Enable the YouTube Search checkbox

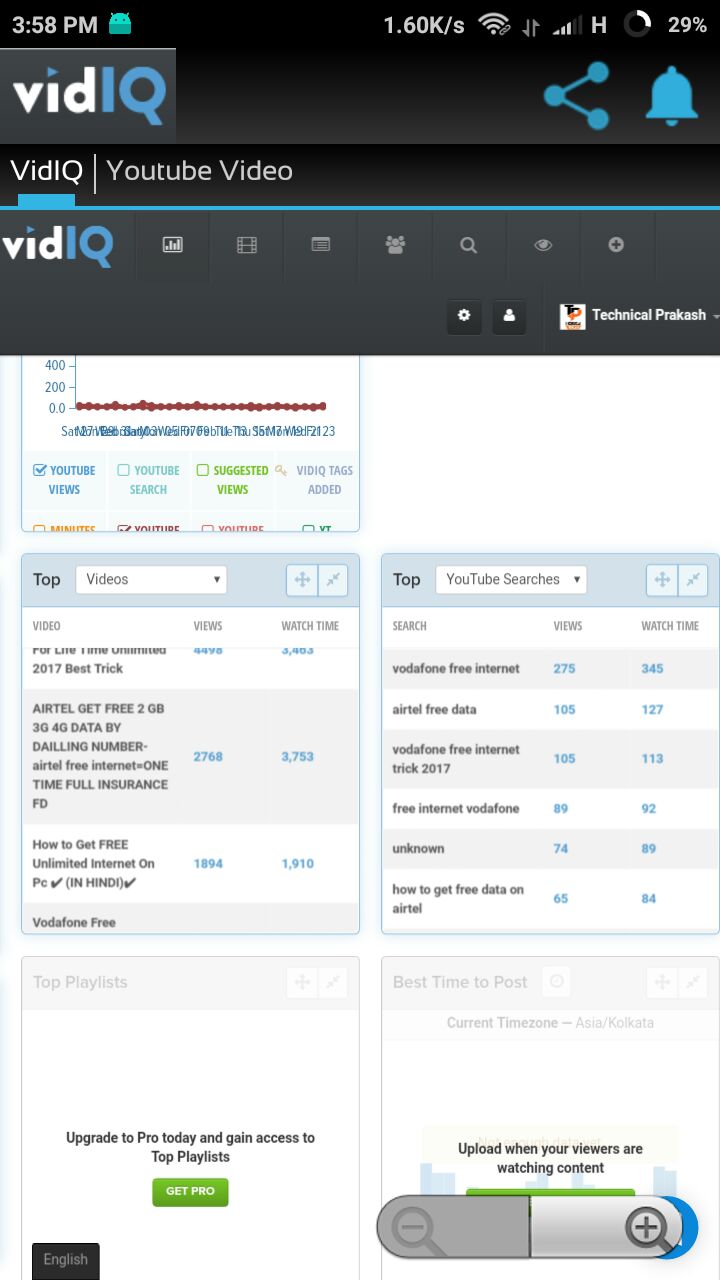point(124,470)
